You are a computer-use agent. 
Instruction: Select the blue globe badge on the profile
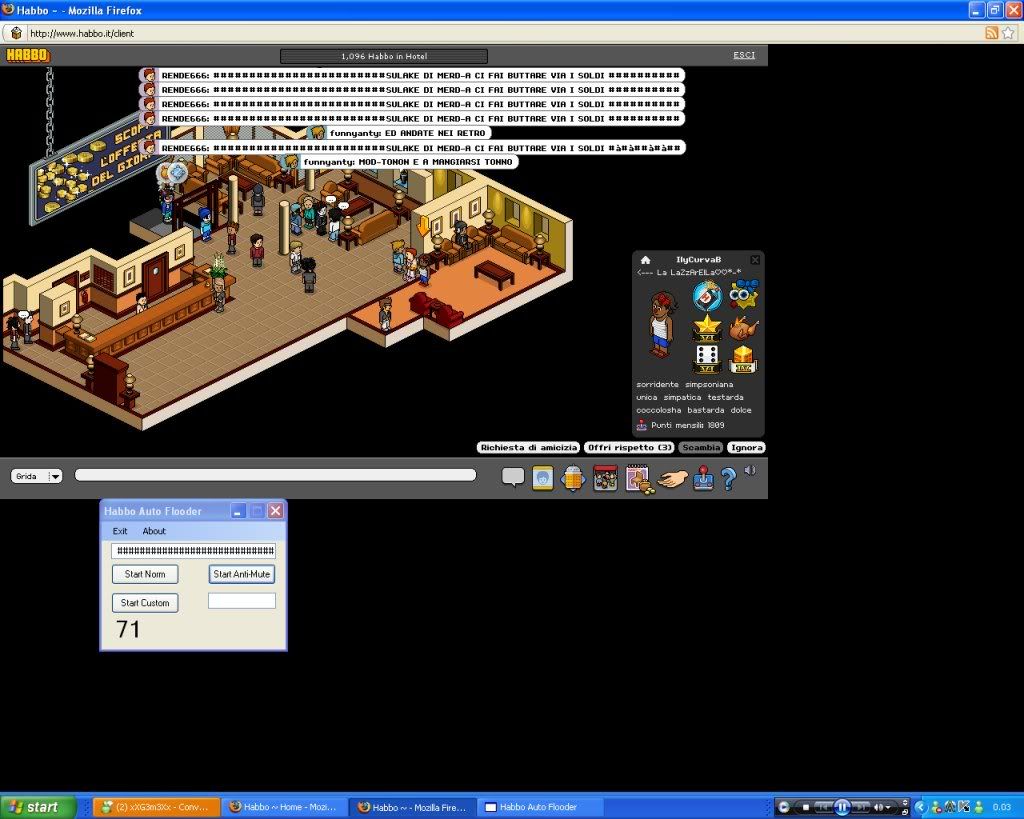707,296
